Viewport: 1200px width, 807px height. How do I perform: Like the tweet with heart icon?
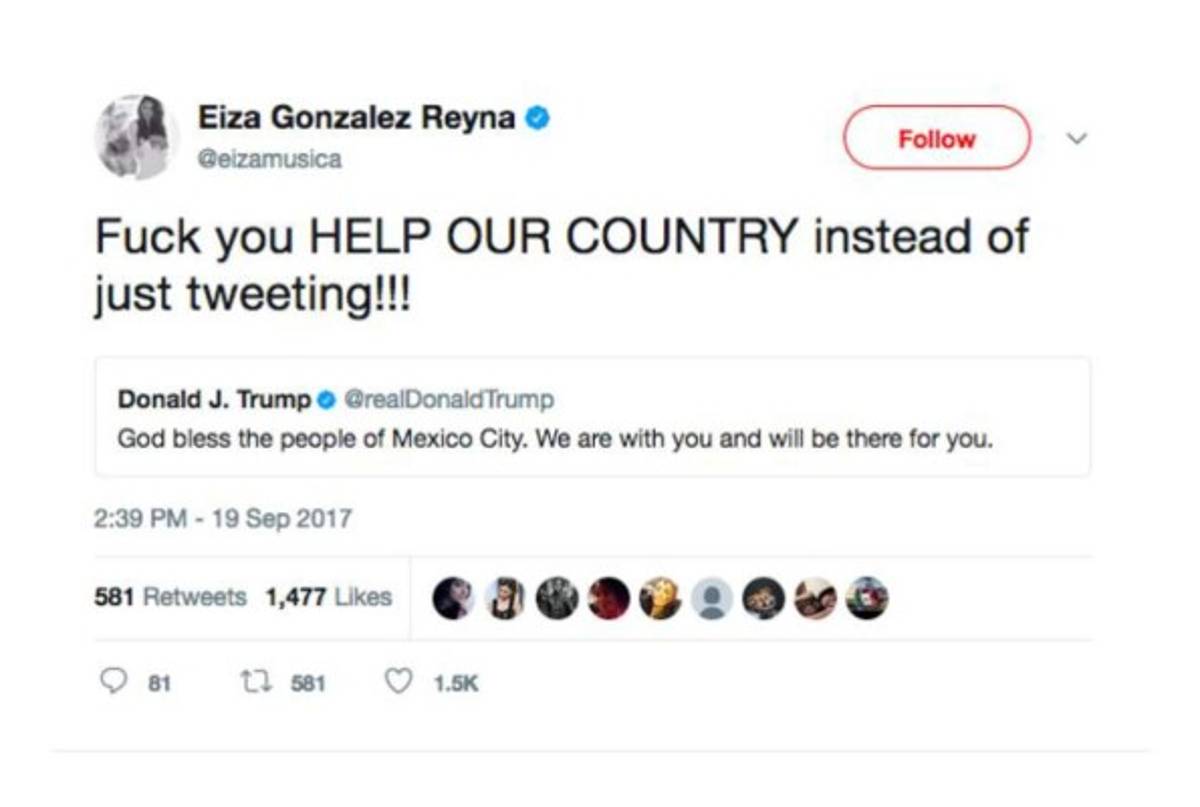pos(399,682)
